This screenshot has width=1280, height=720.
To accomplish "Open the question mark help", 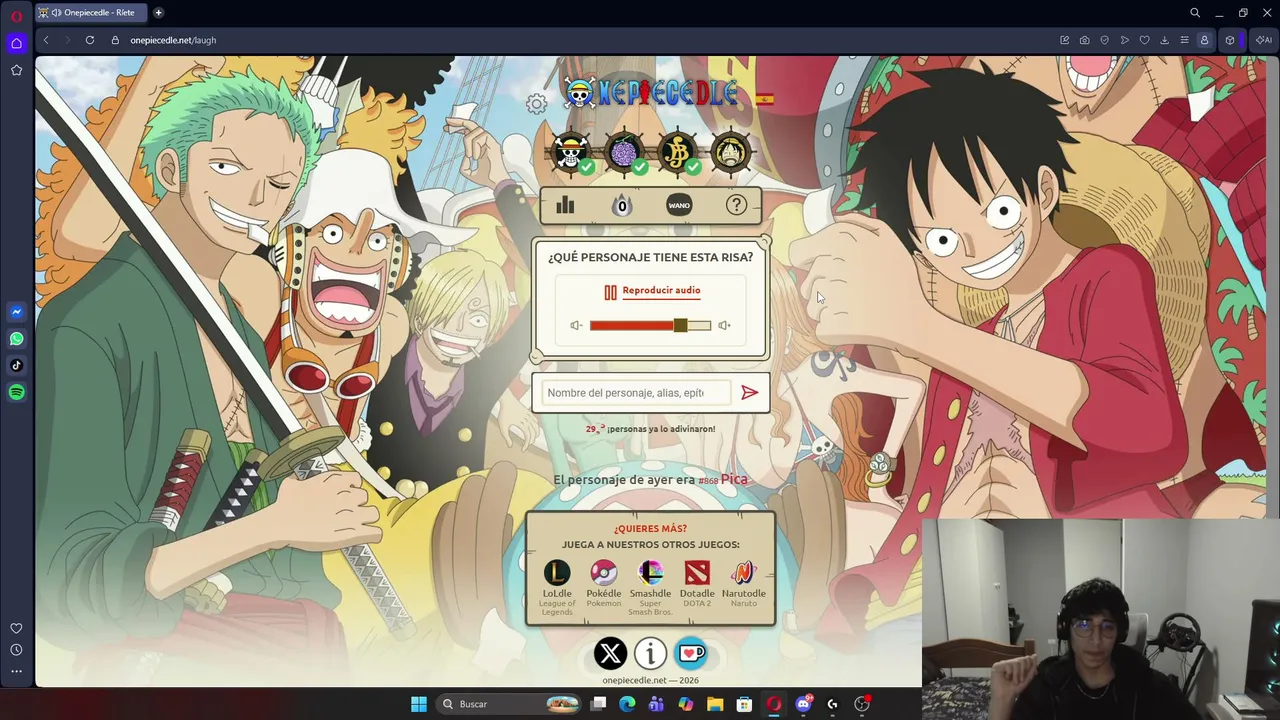I will 736,205.
